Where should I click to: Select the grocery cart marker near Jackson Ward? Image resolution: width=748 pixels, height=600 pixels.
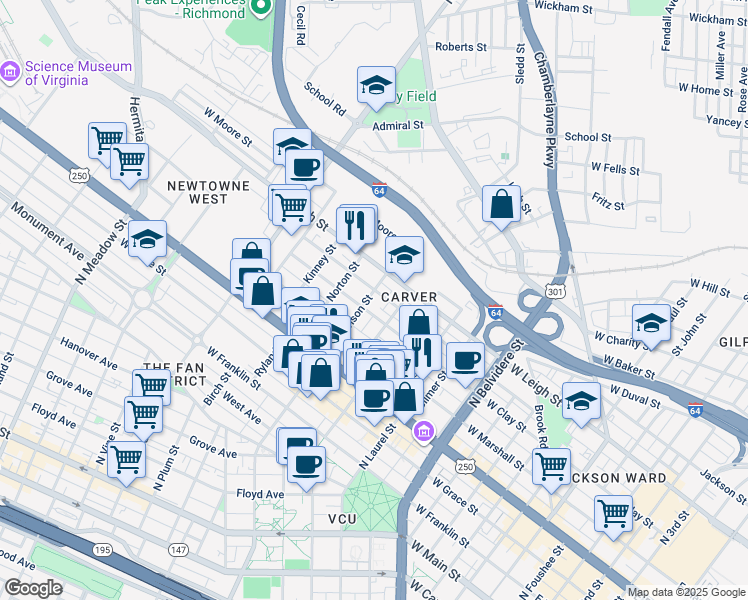[x=551, y=468]
